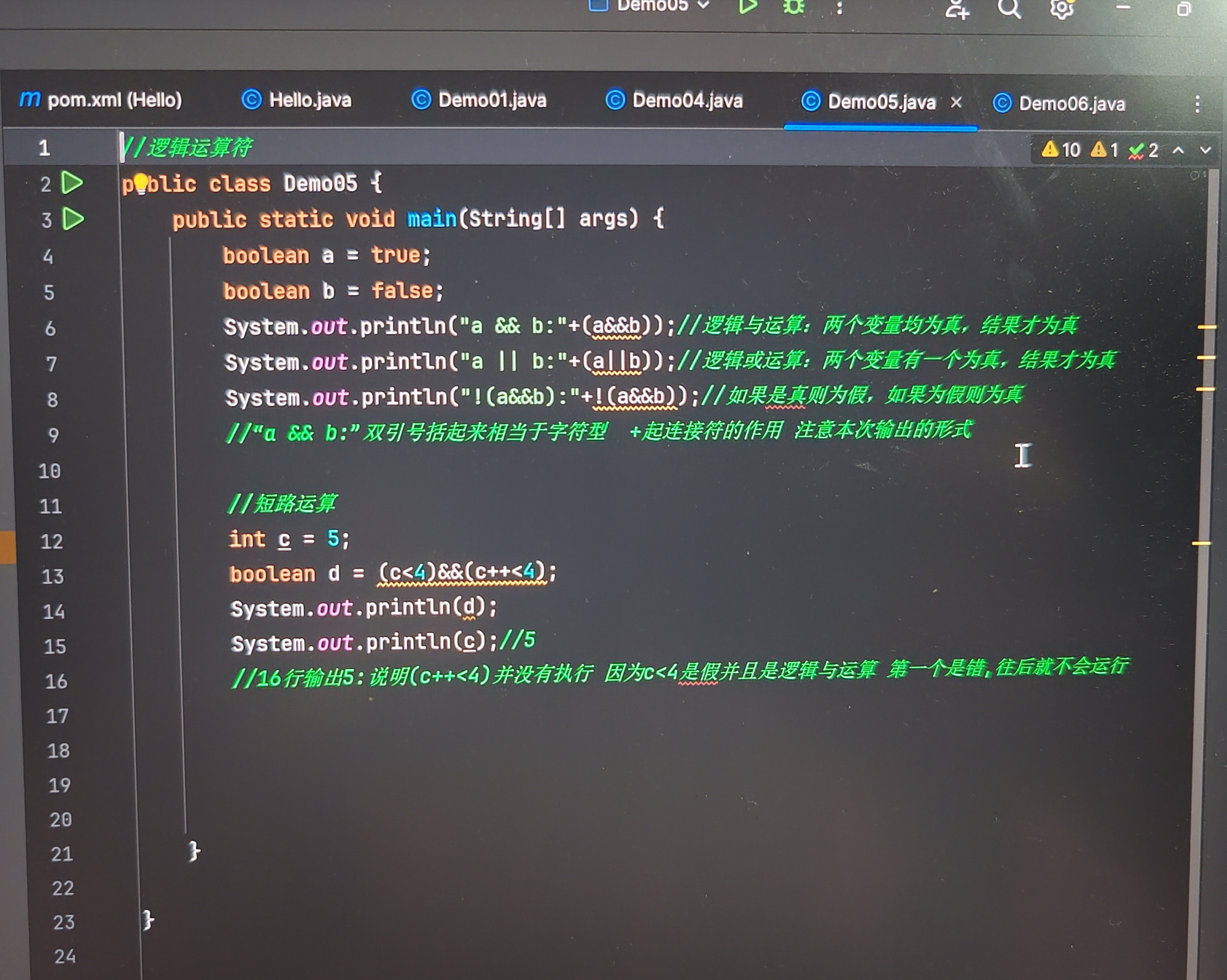Screen dimensions: 1227x980
Task: Click the Debug bug icon in toolbar
Action: click(793, 6)
